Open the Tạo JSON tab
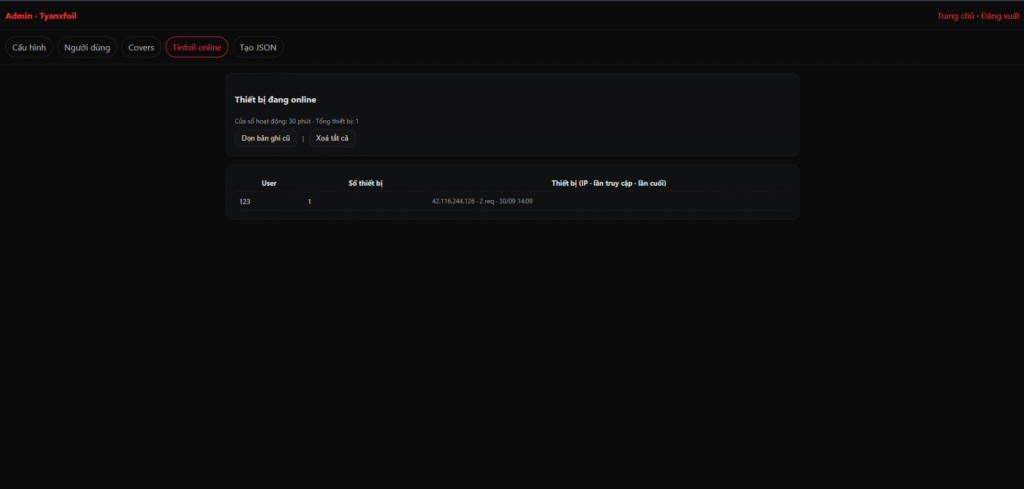The image size is (1024, 489). (x=259, y=47)
